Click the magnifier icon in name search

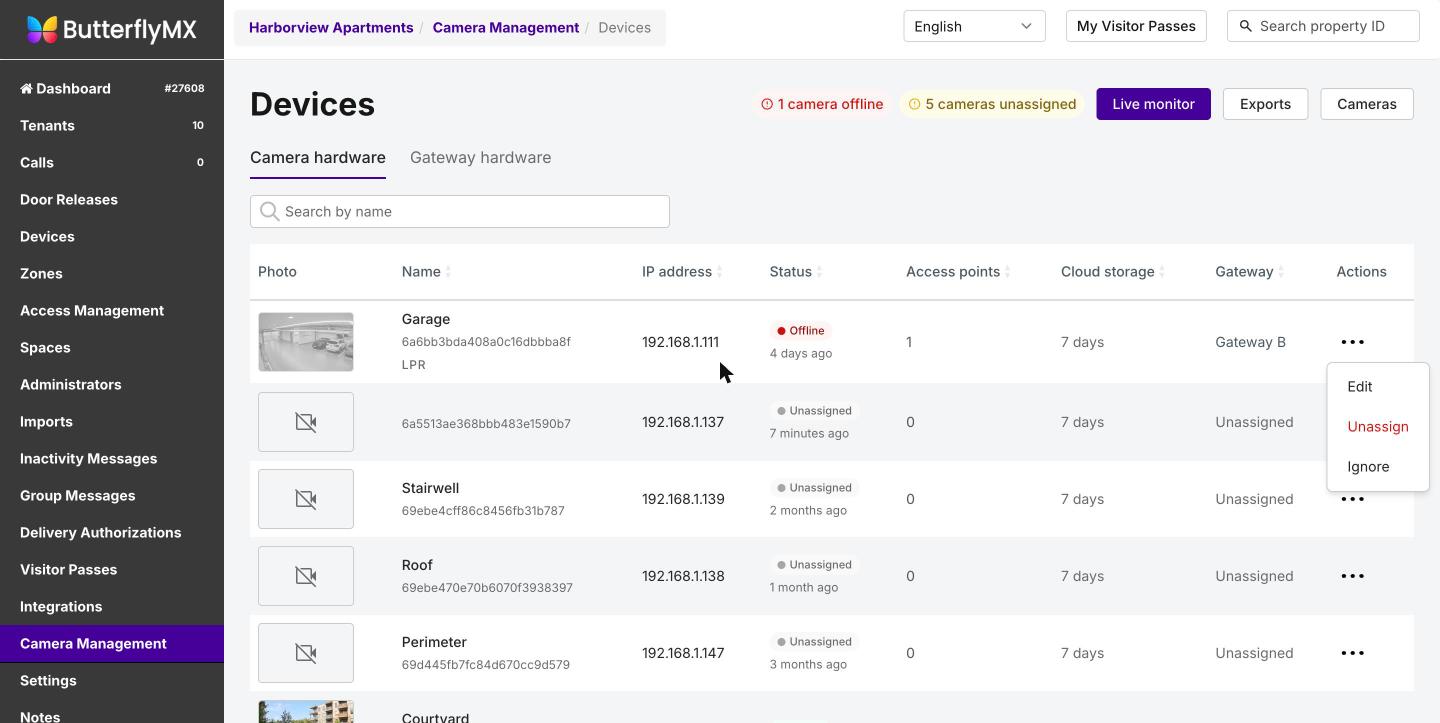point(269,211)
